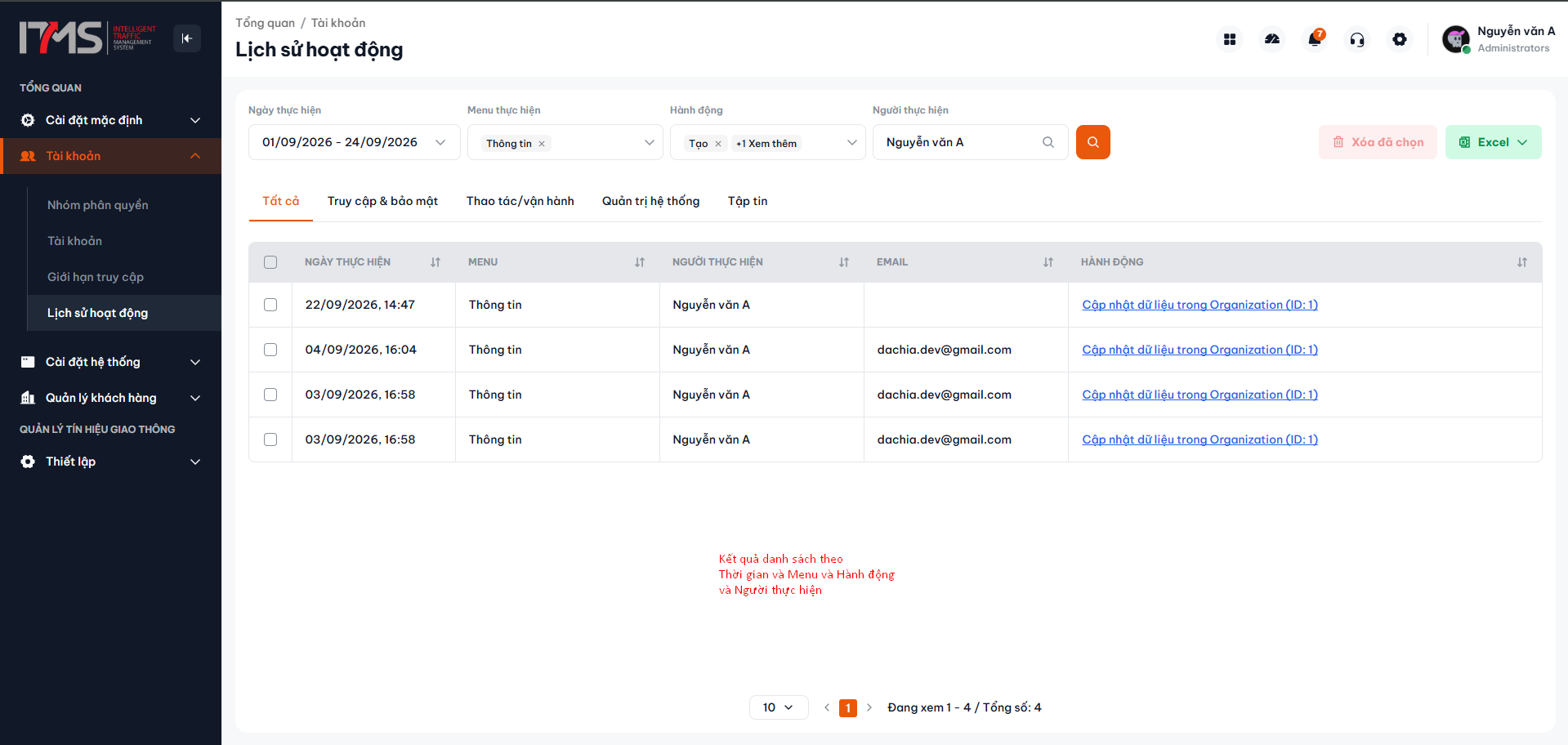This screenshot has width=1568, height=745.
Task: Open the apps grid icon in header
Action: [1230, 39]
